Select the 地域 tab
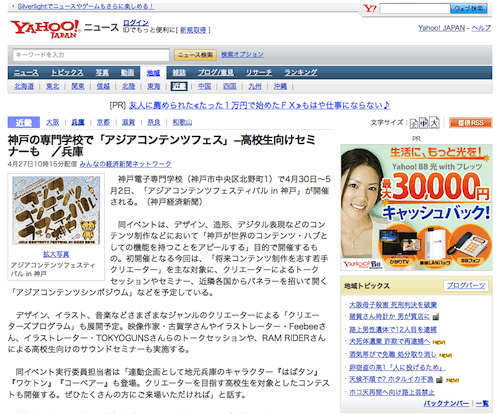The height and width of the screenshot is (414, 500). [x=153, y=73]
